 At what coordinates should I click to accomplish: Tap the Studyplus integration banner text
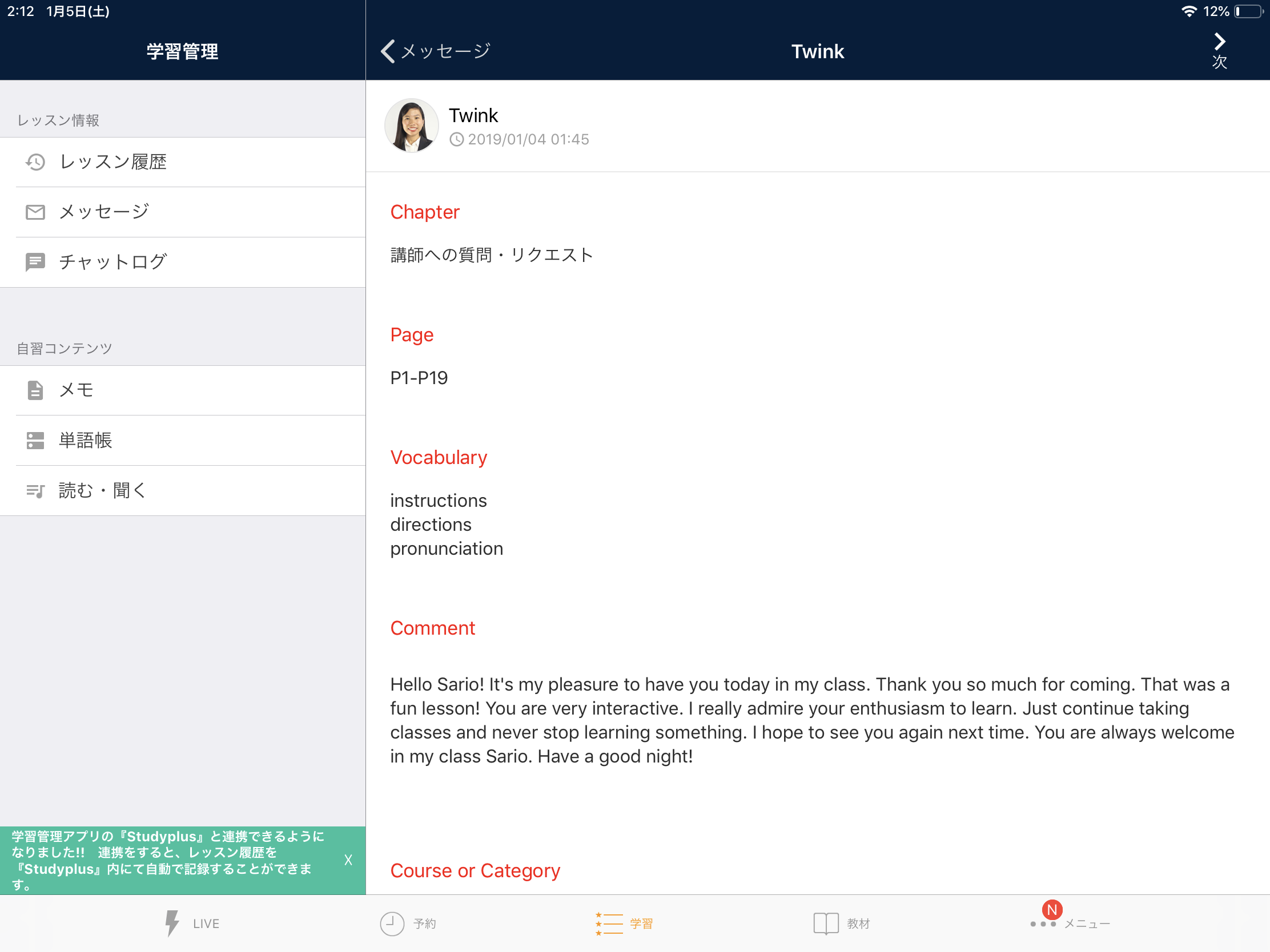[x=168, y=860]
